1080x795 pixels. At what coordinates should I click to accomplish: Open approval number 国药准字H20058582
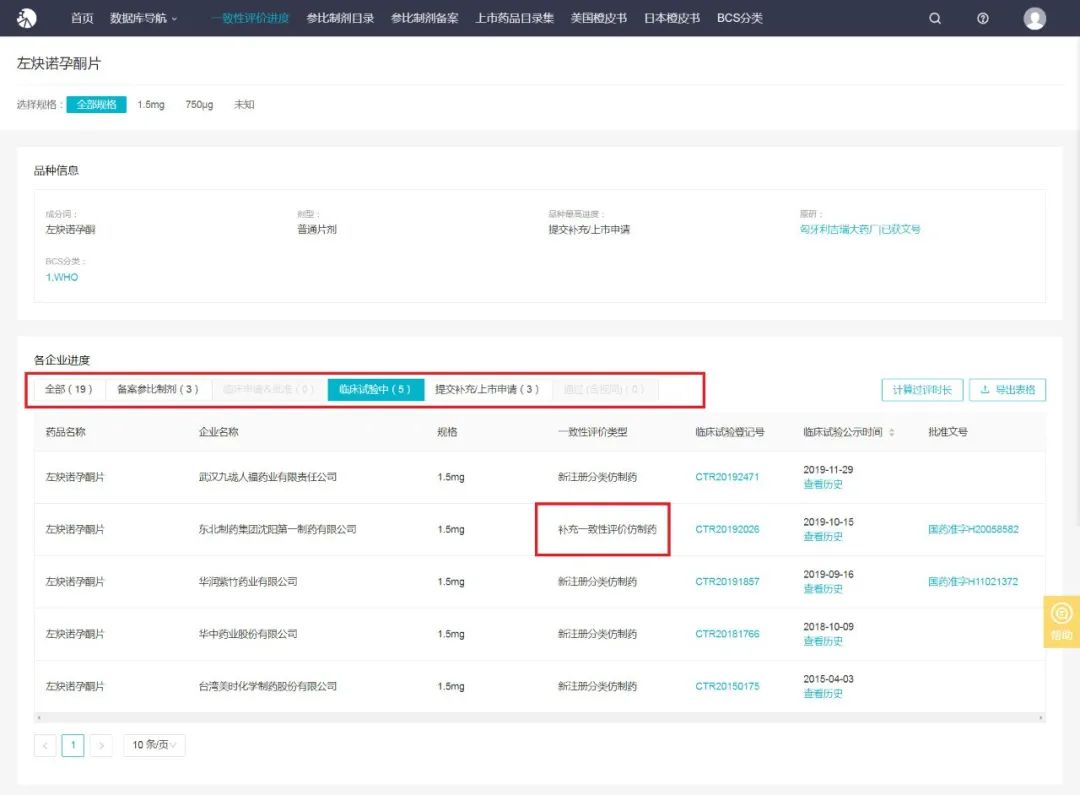pos(973,529)
